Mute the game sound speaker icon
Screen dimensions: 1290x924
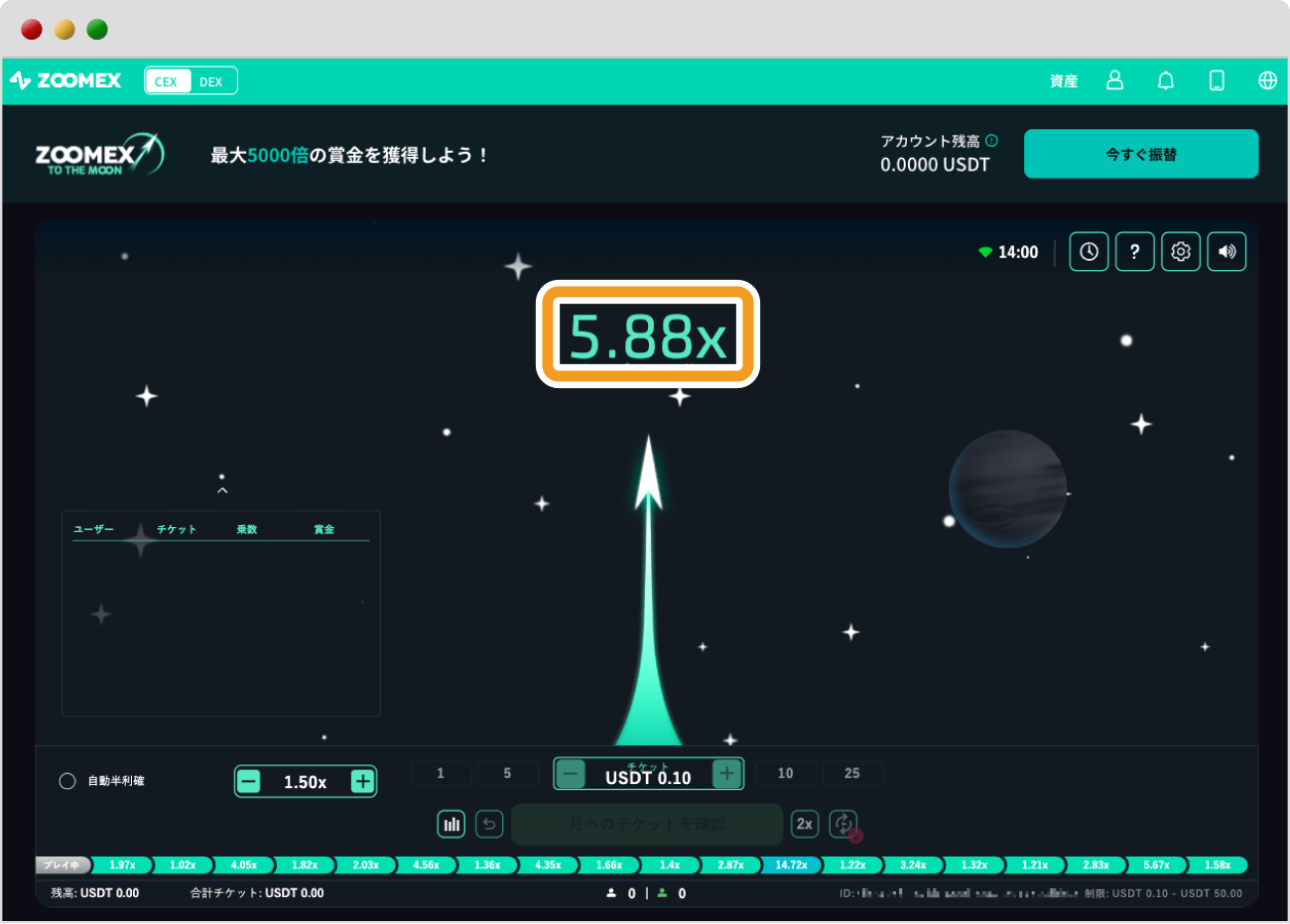[x=1226, y=252]
